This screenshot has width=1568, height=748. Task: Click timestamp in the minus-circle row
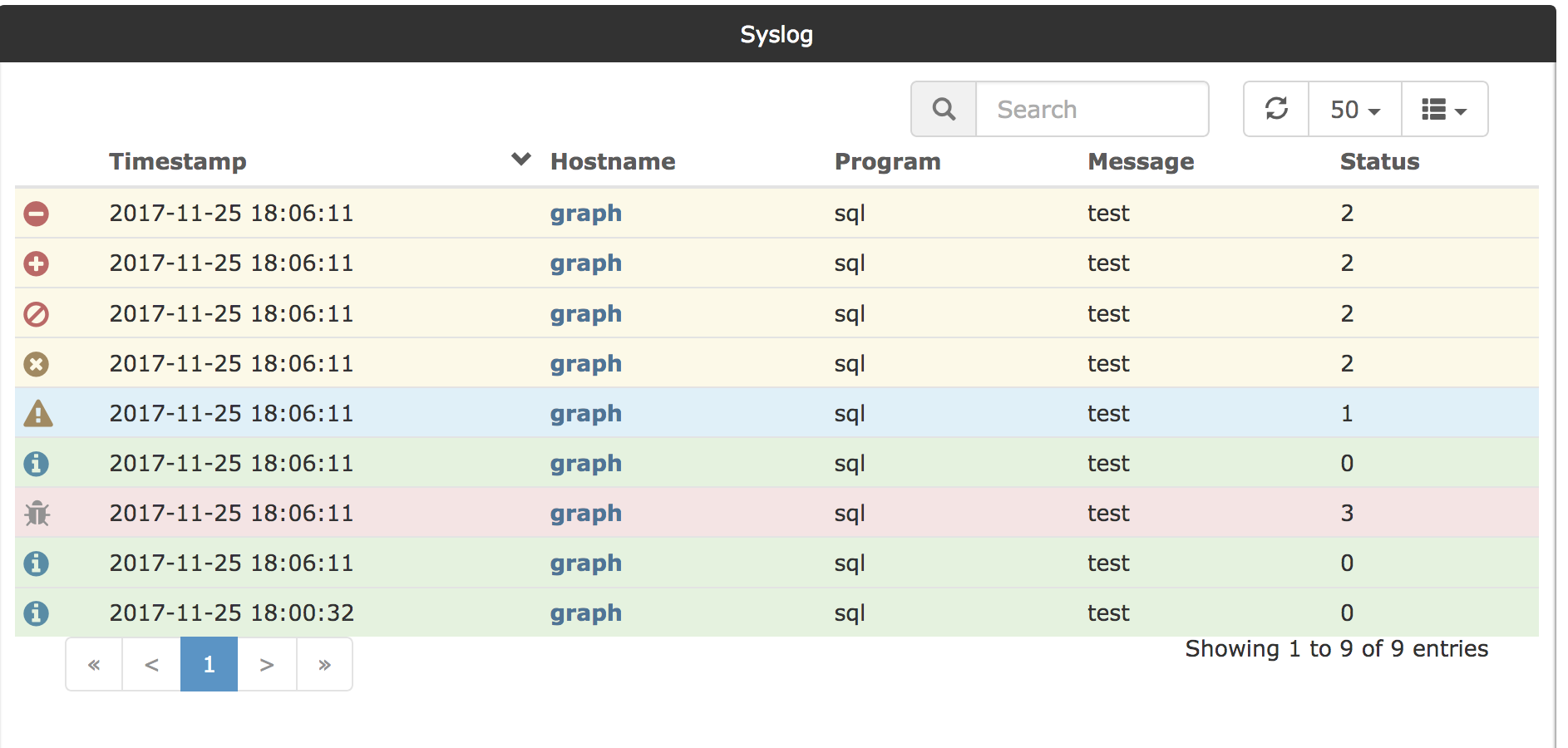point(232,213)
